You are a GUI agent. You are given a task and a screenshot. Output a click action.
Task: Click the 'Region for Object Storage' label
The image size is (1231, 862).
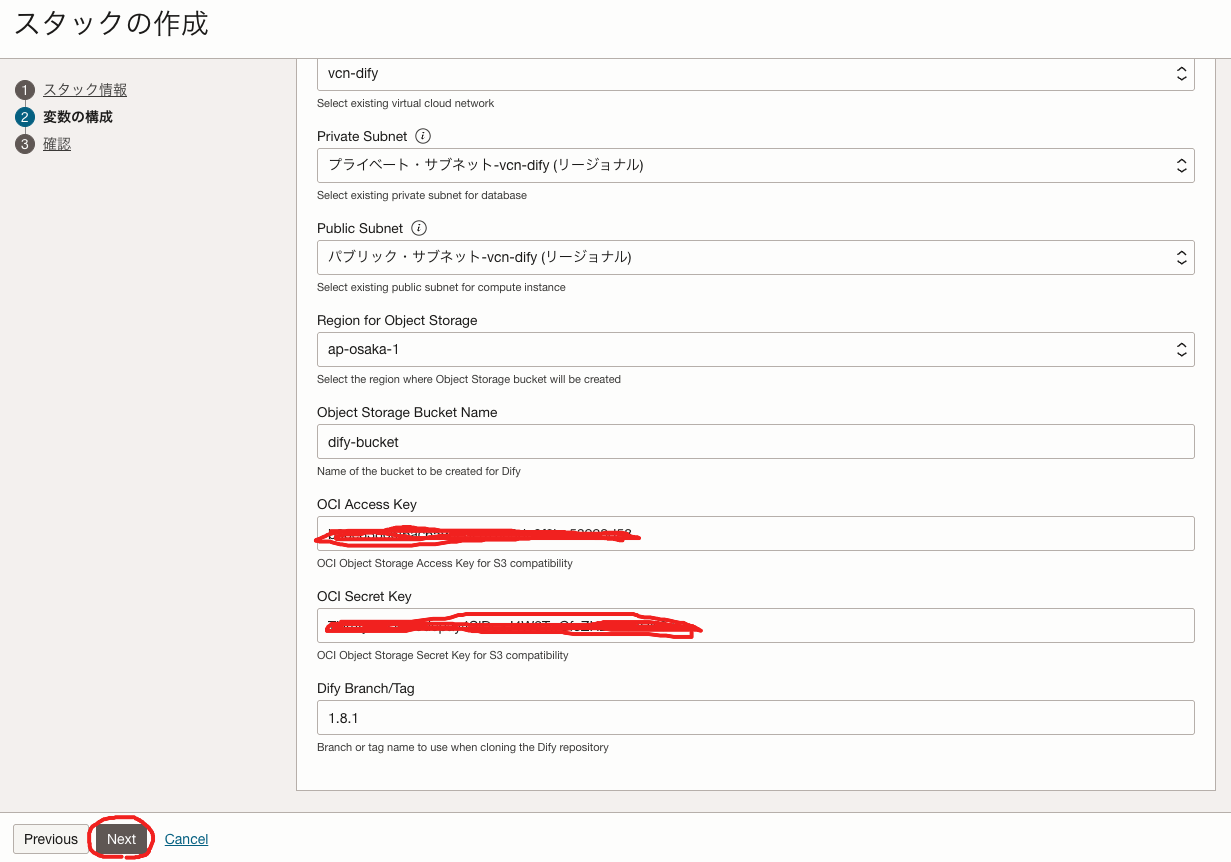point(397,320)
